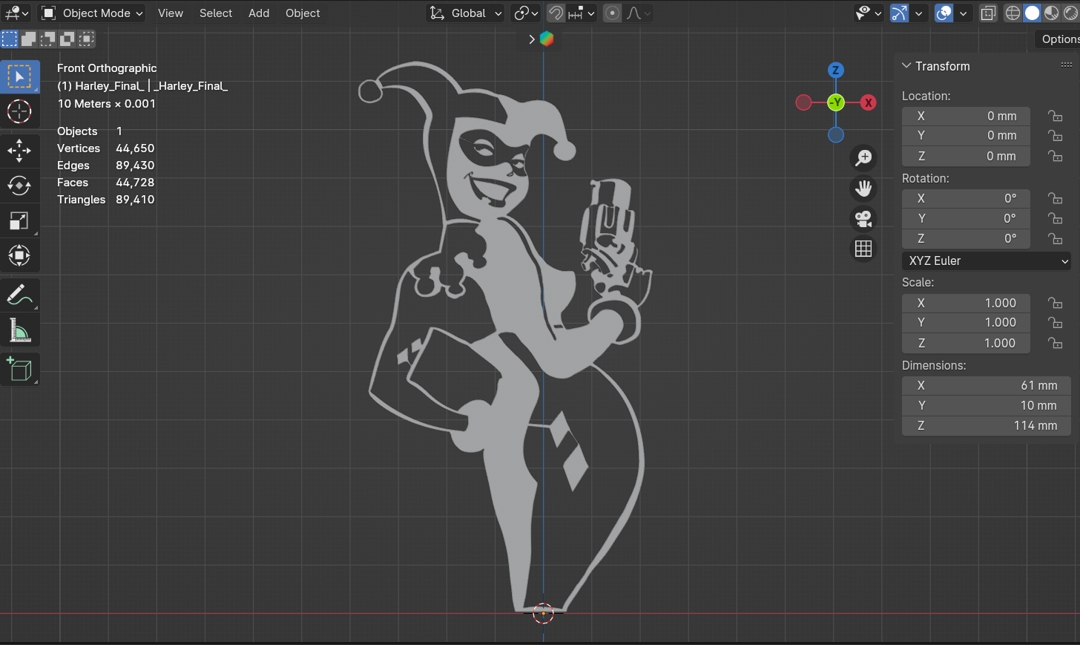Screen dimensions: 1080x645
Task: Select the Measure tool
Action: click(20, 329)
